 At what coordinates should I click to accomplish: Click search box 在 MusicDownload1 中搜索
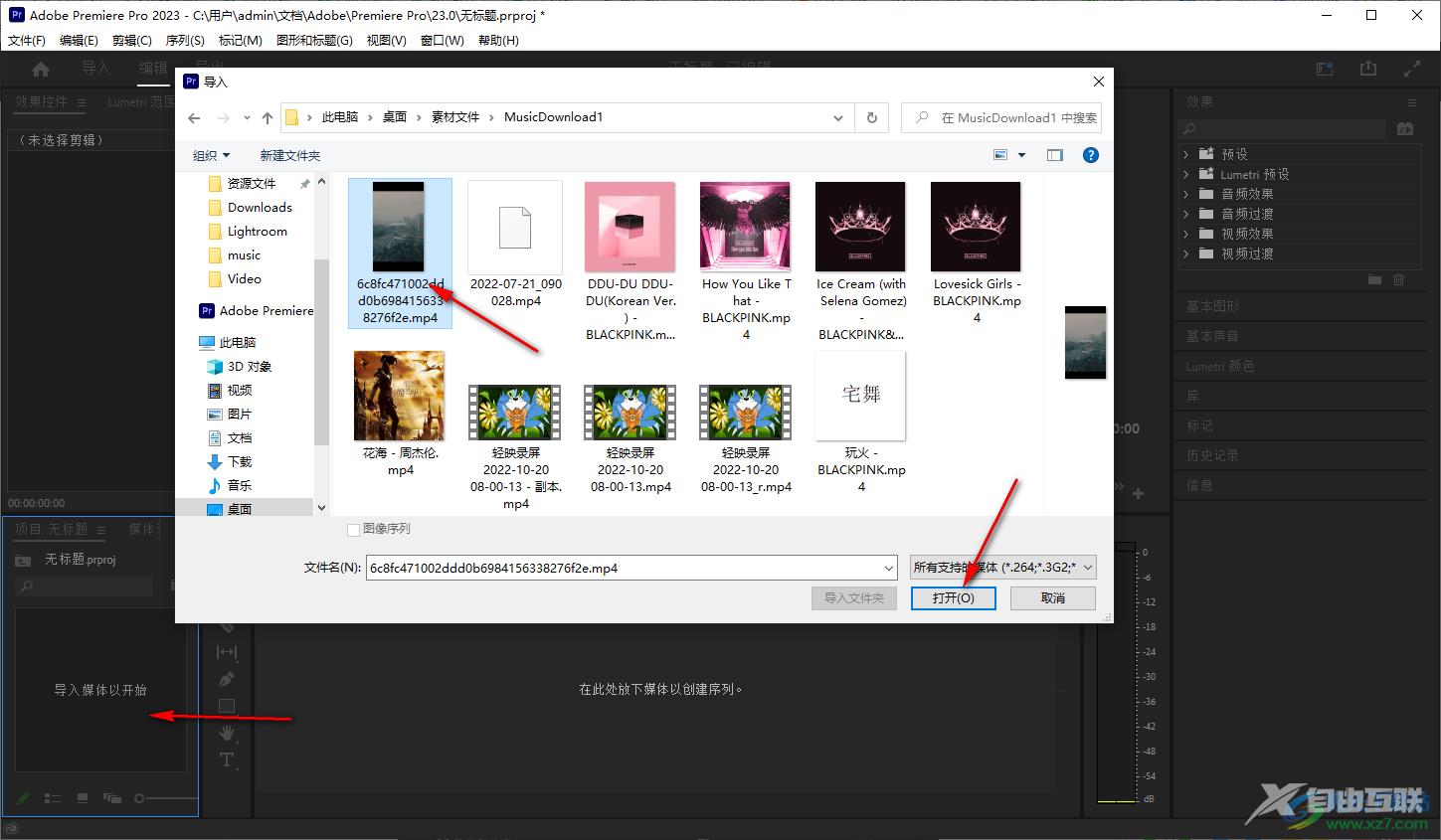click(1001, 117)
